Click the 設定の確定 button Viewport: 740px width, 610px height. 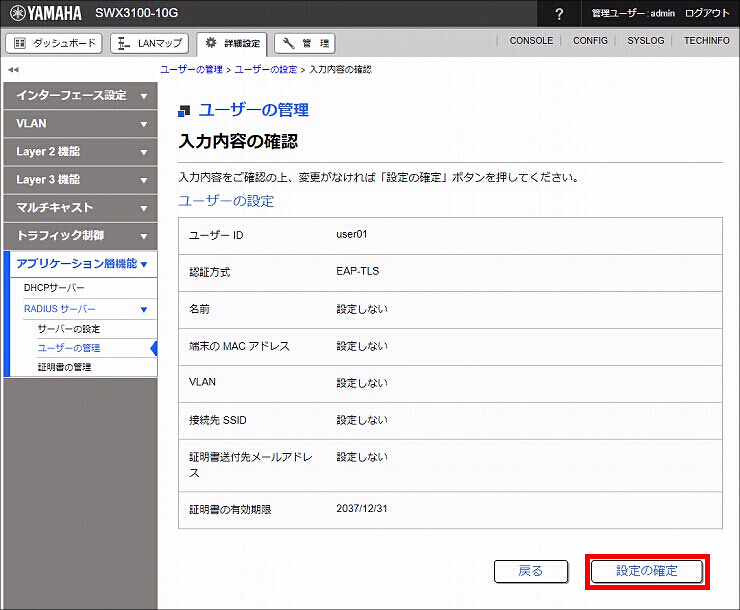click(x=647, y=571)
